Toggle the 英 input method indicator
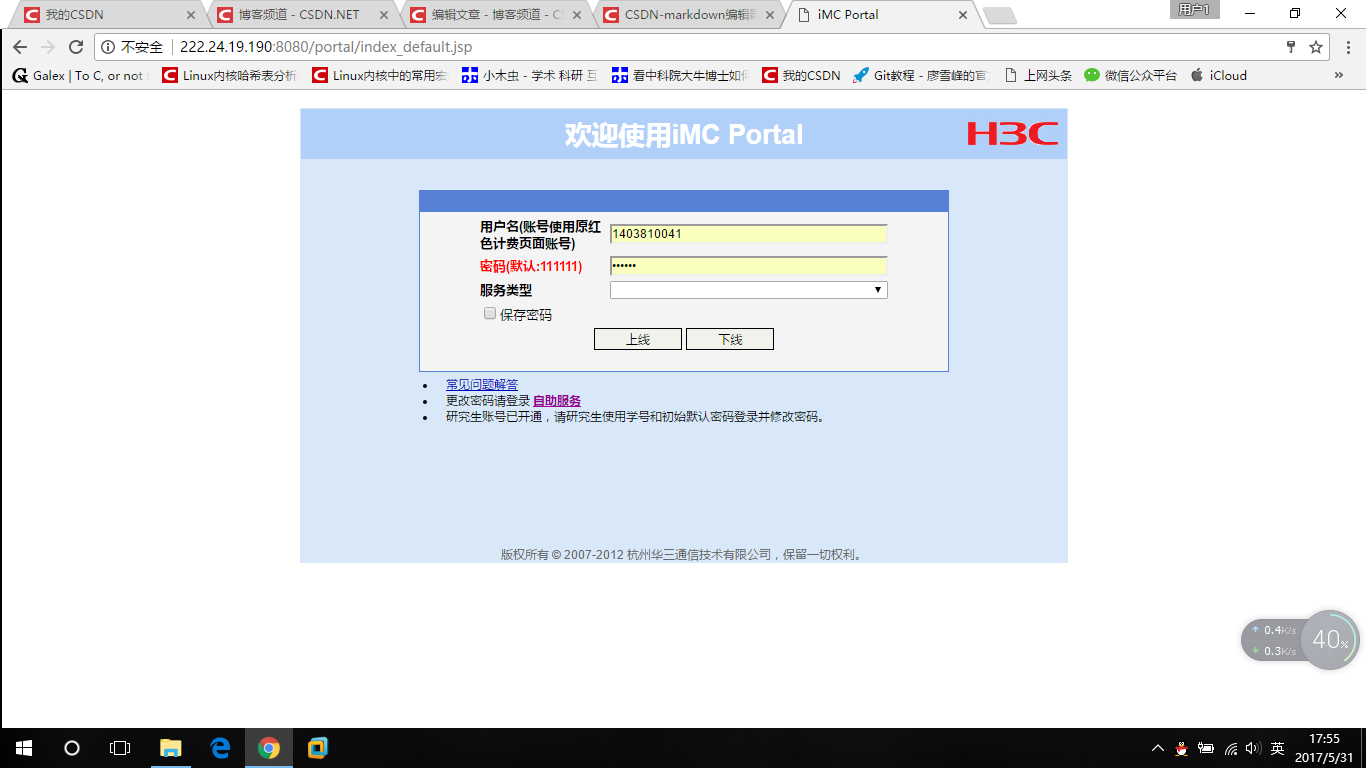 [1278, 748]
